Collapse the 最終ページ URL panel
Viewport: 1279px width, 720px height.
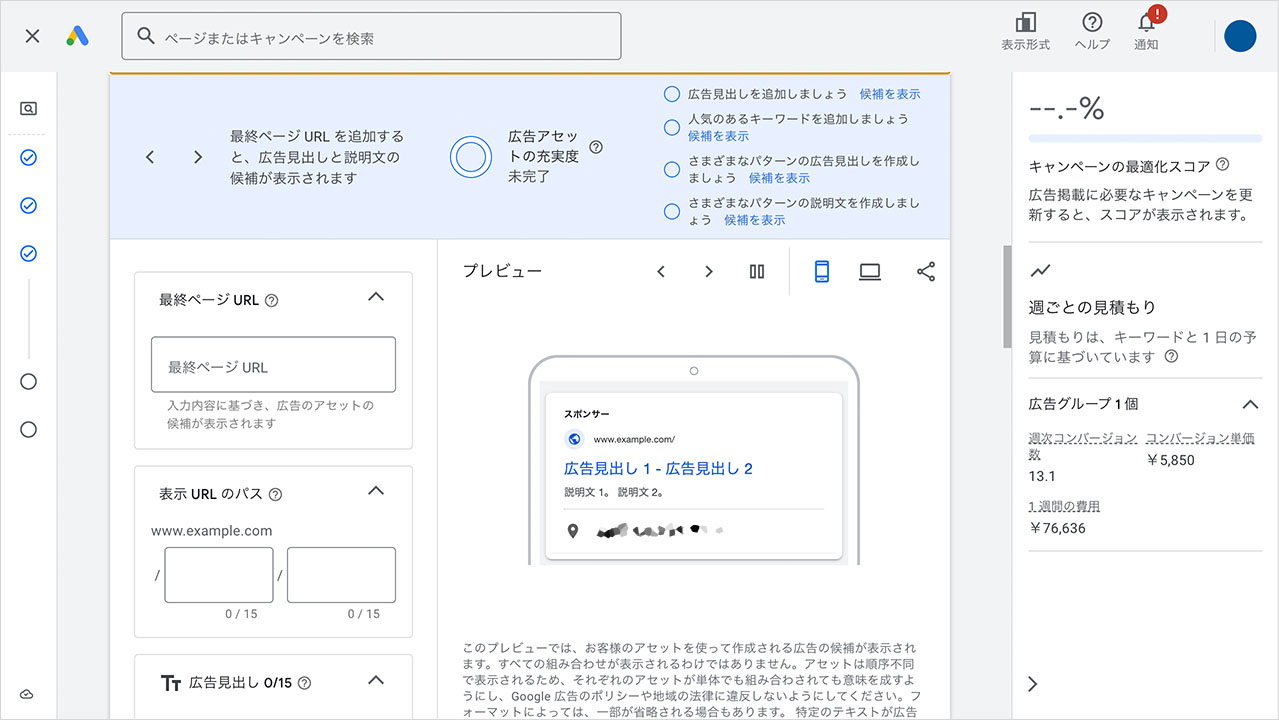(x=376, y=296)
